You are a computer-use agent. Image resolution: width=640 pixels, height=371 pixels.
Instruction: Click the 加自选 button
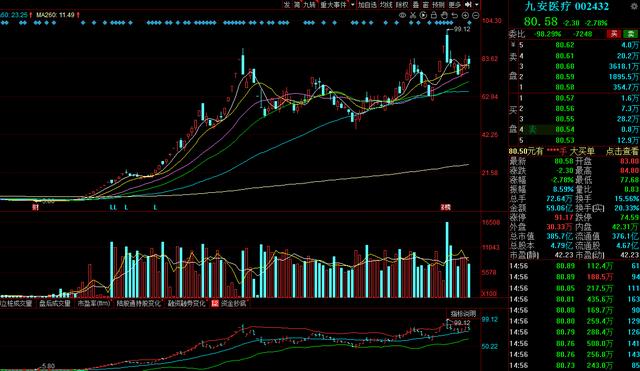[367, 4]
